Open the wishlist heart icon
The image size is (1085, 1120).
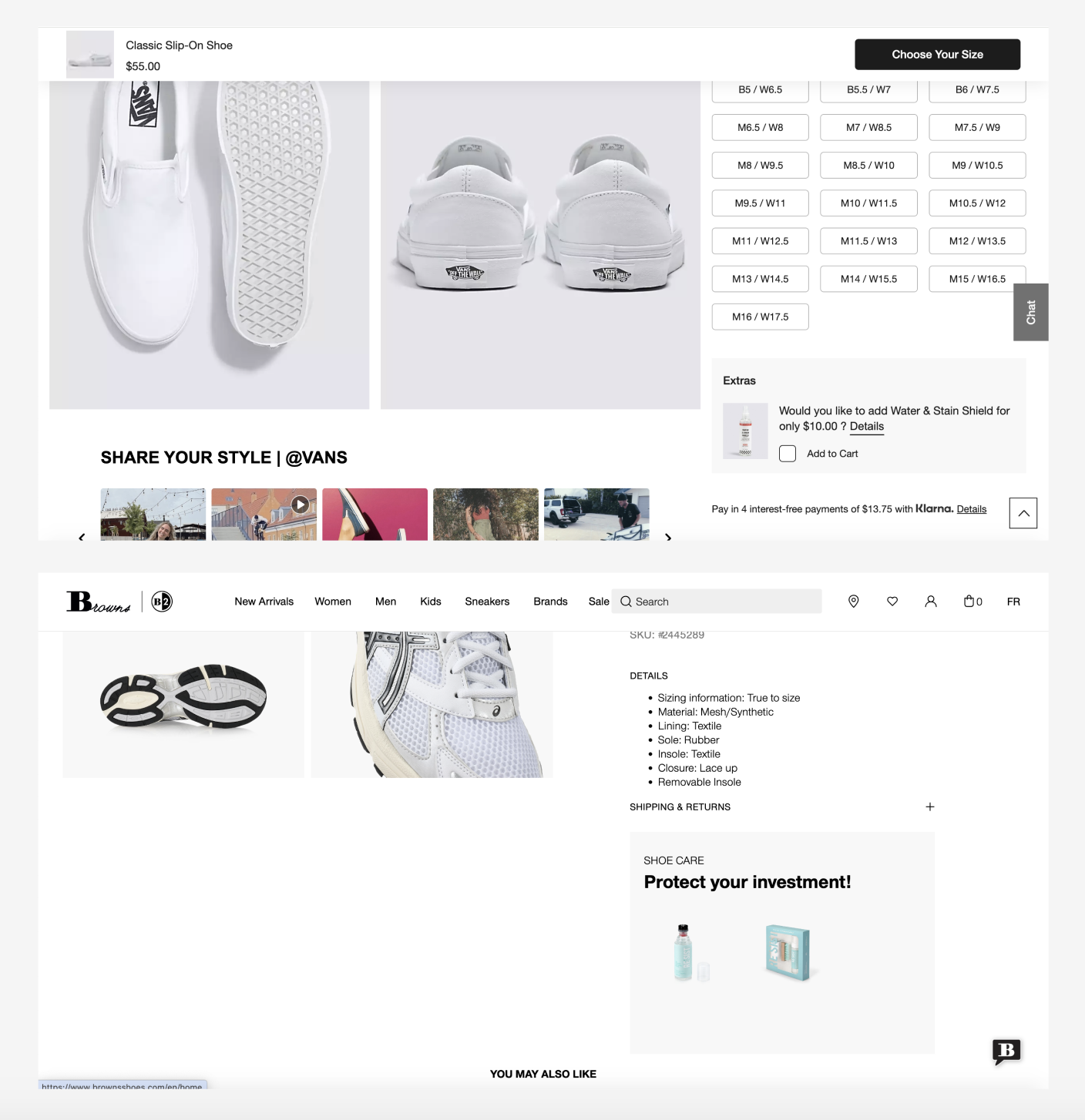(892, 602)
